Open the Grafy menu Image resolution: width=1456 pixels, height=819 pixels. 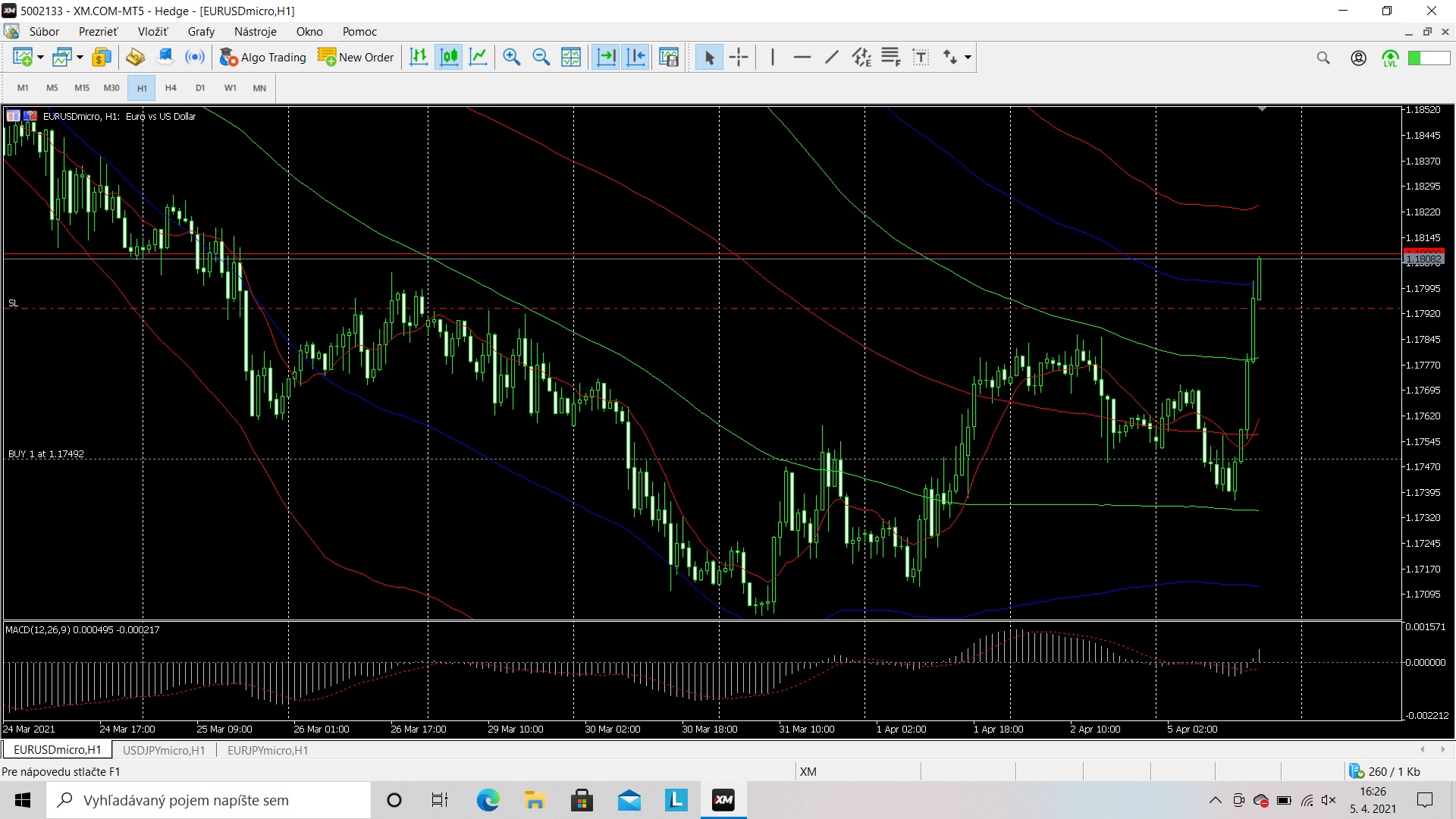point(201,31)
